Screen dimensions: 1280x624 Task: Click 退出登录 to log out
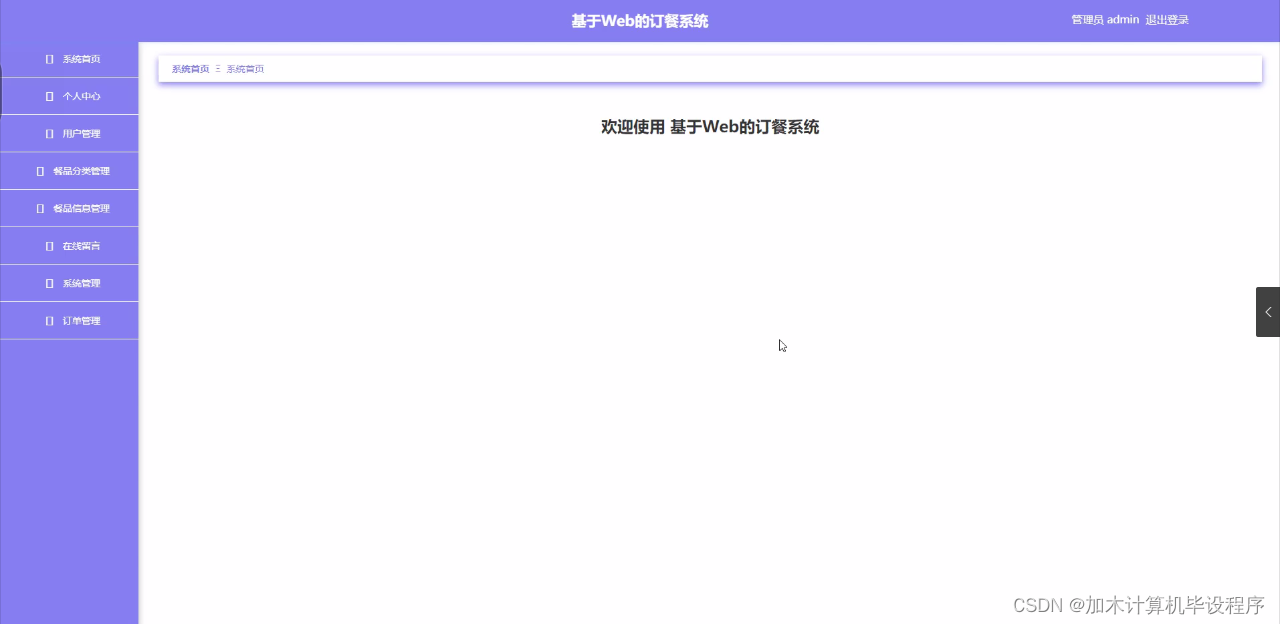(x=1166, y=19)
